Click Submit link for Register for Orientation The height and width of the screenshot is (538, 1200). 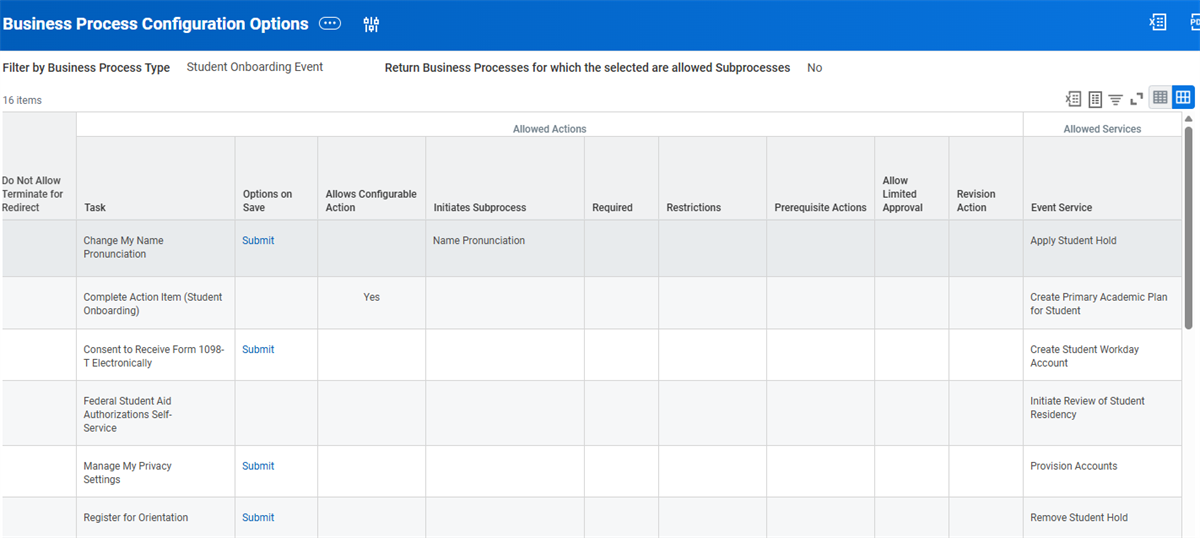tap(258, 518)
